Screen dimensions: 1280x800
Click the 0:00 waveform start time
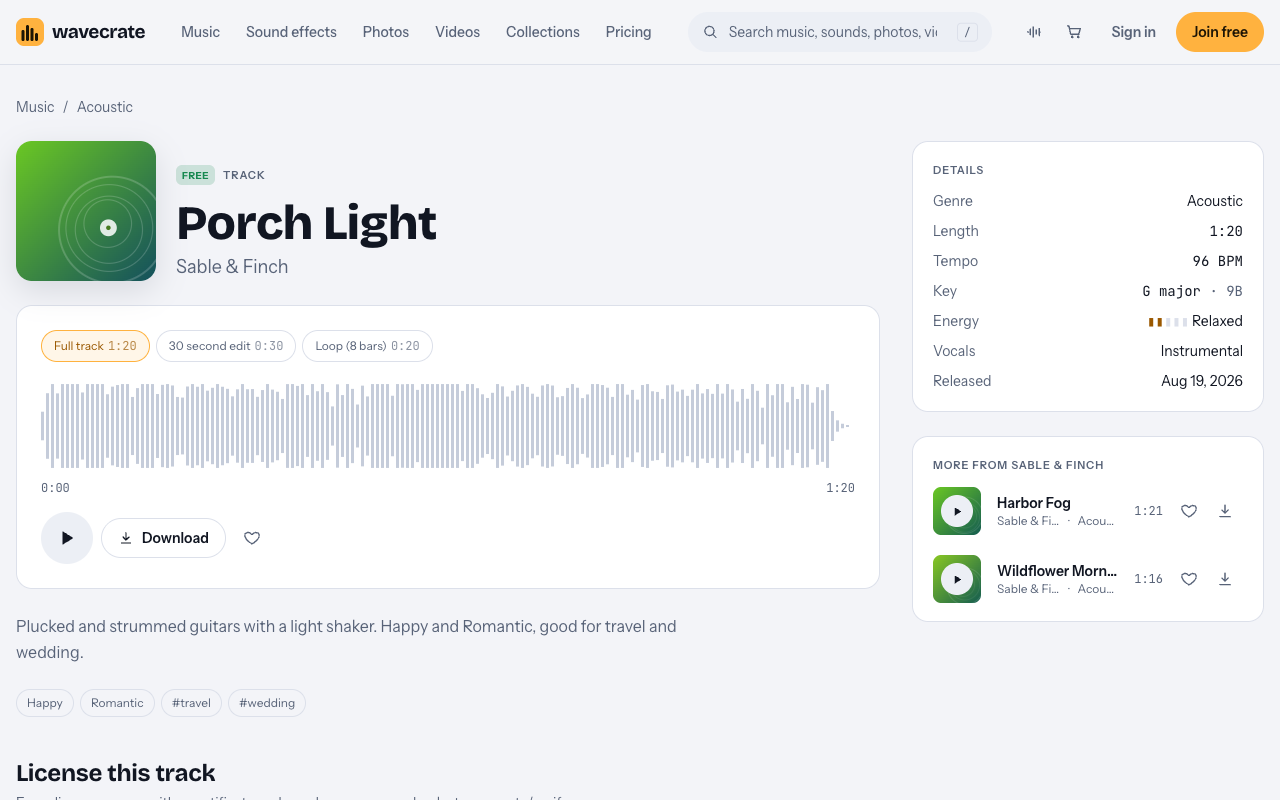click(55, 488)
